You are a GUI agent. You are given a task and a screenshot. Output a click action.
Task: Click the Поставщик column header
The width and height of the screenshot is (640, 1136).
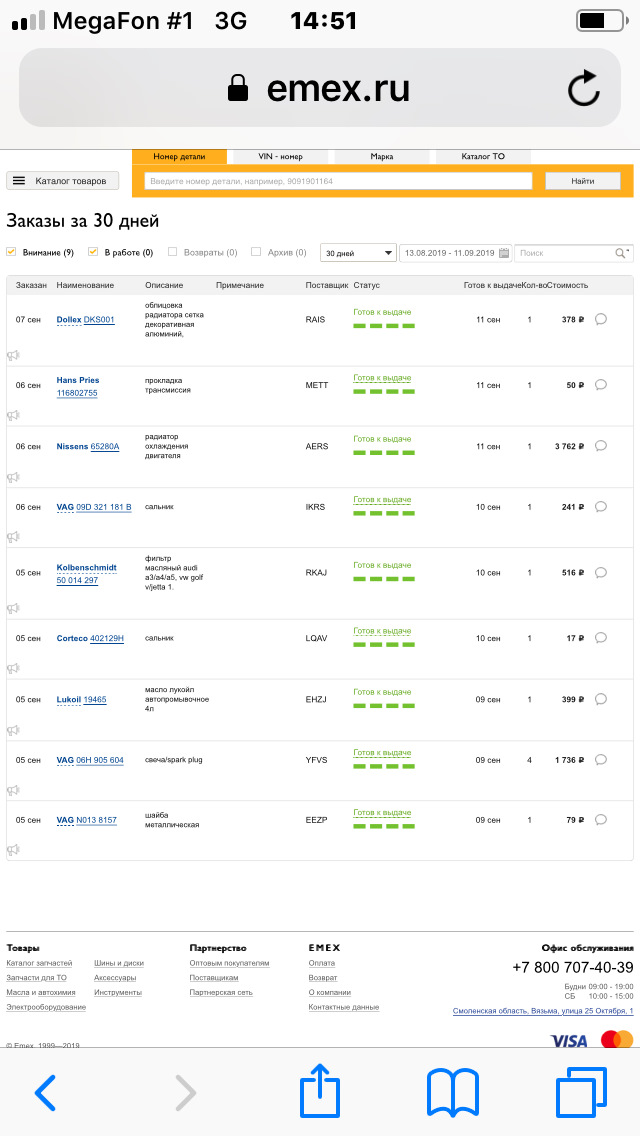[327, 285]
